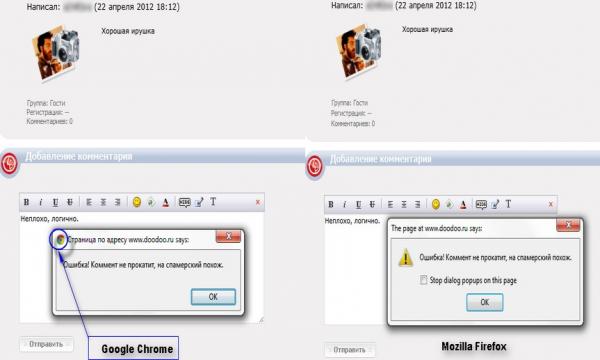Viewport: 600px width, 360px height.
Task: Click the T text icon in the Firefox-side editor
Action: [508, 204]
